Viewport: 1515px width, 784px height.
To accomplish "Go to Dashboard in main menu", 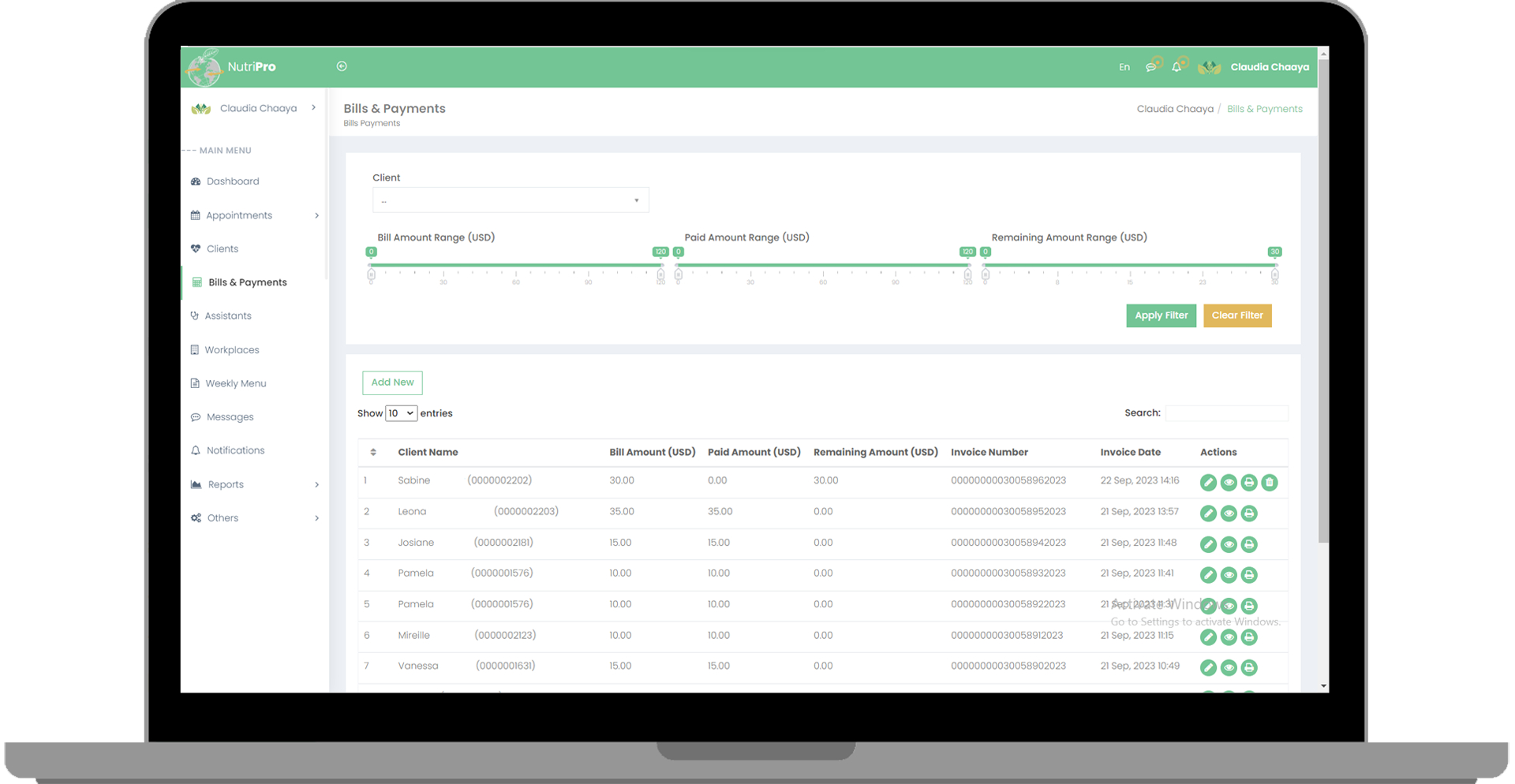I will (233, 181).
